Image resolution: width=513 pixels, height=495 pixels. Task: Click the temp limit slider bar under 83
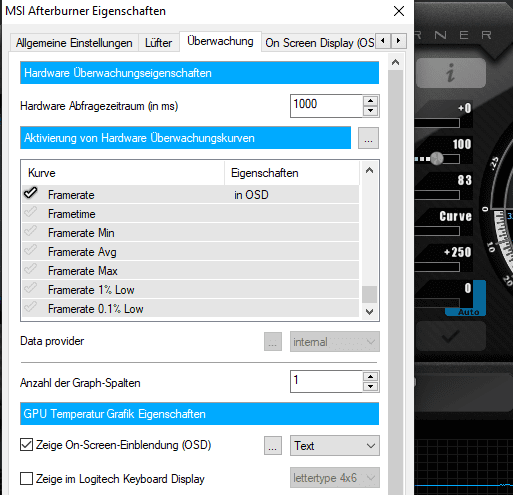click(437, 195)
